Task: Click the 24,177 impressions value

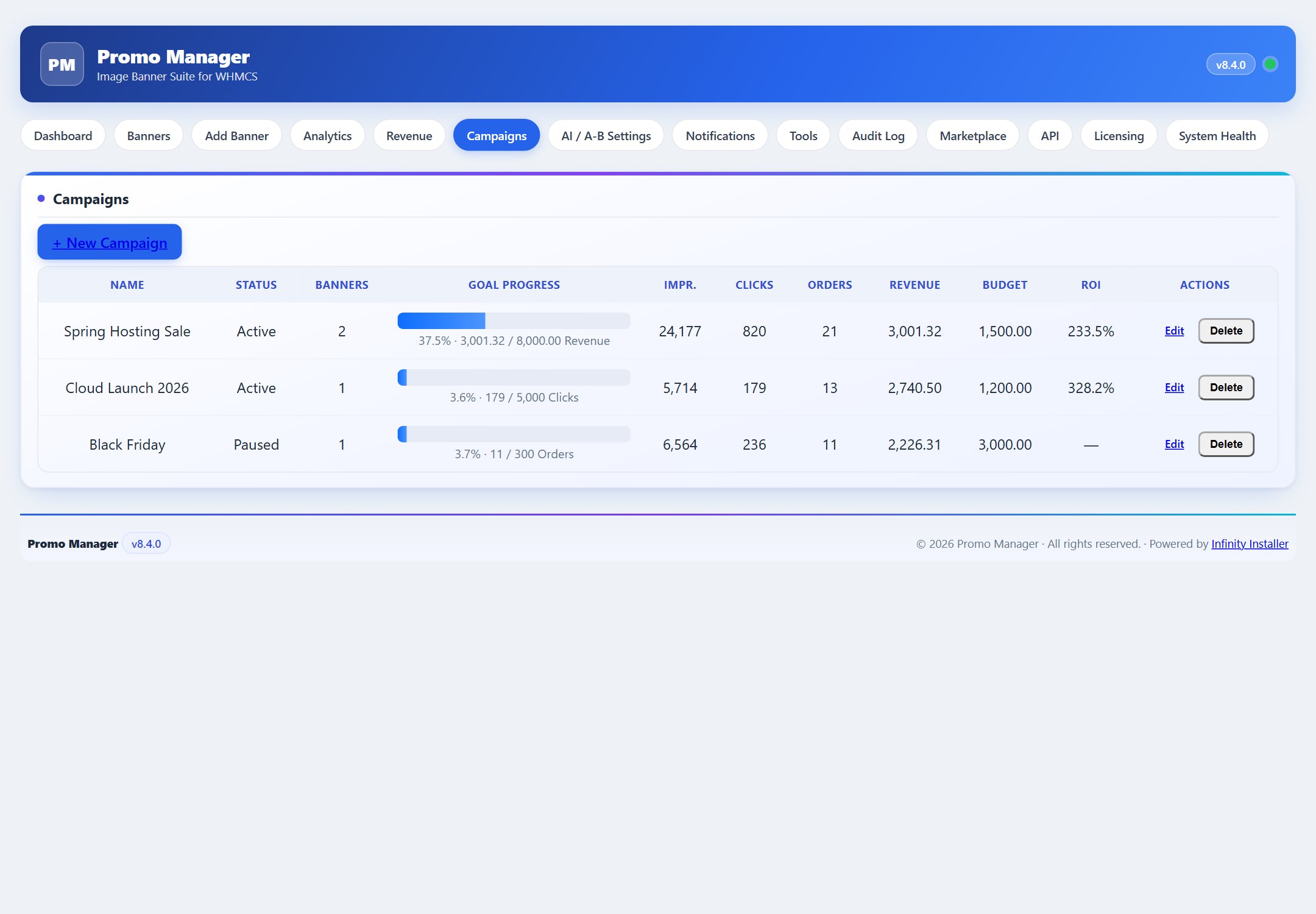Action: click(680, 331)
